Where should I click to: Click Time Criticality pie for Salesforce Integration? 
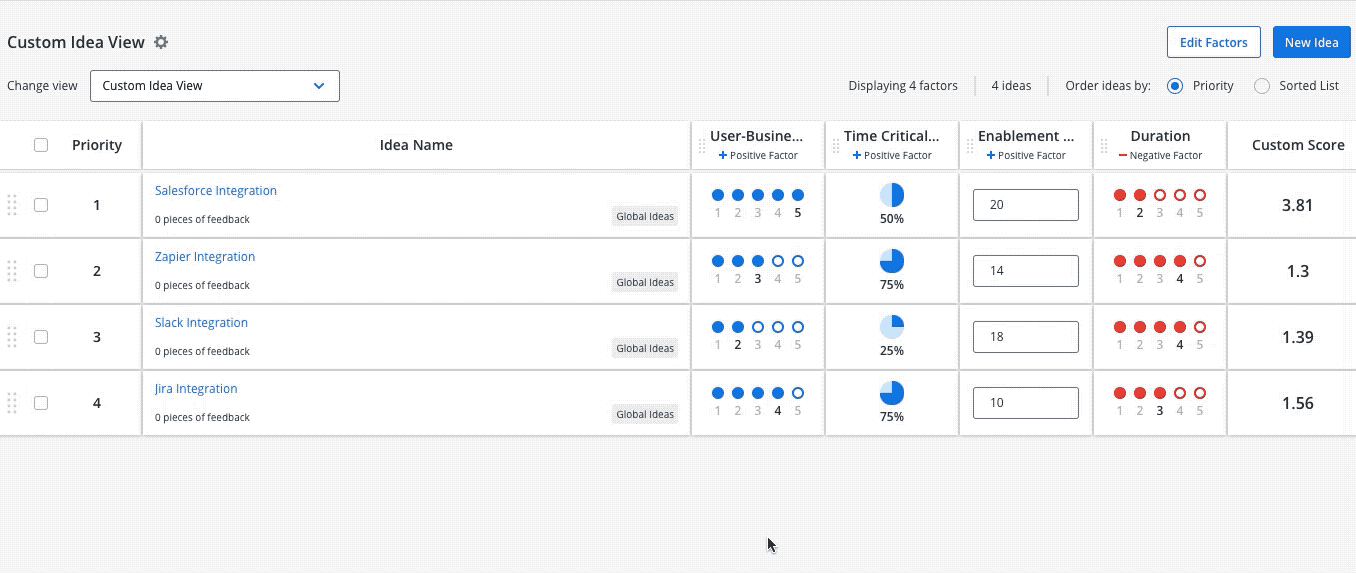pos(891,196)
